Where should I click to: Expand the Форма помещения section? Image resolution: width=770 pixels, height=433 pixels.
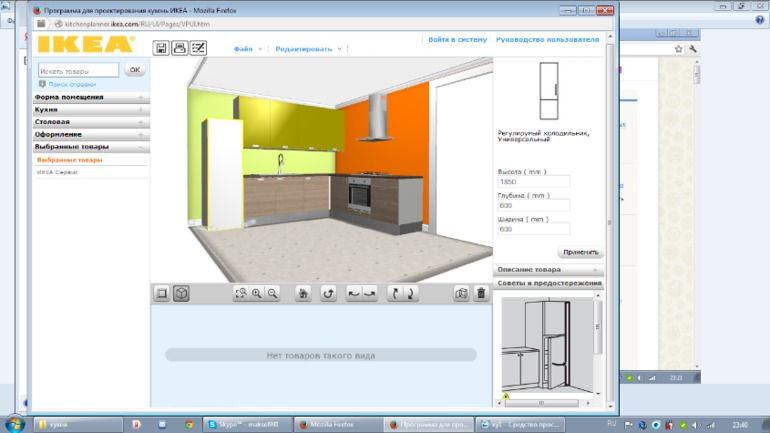pos(91,97)
